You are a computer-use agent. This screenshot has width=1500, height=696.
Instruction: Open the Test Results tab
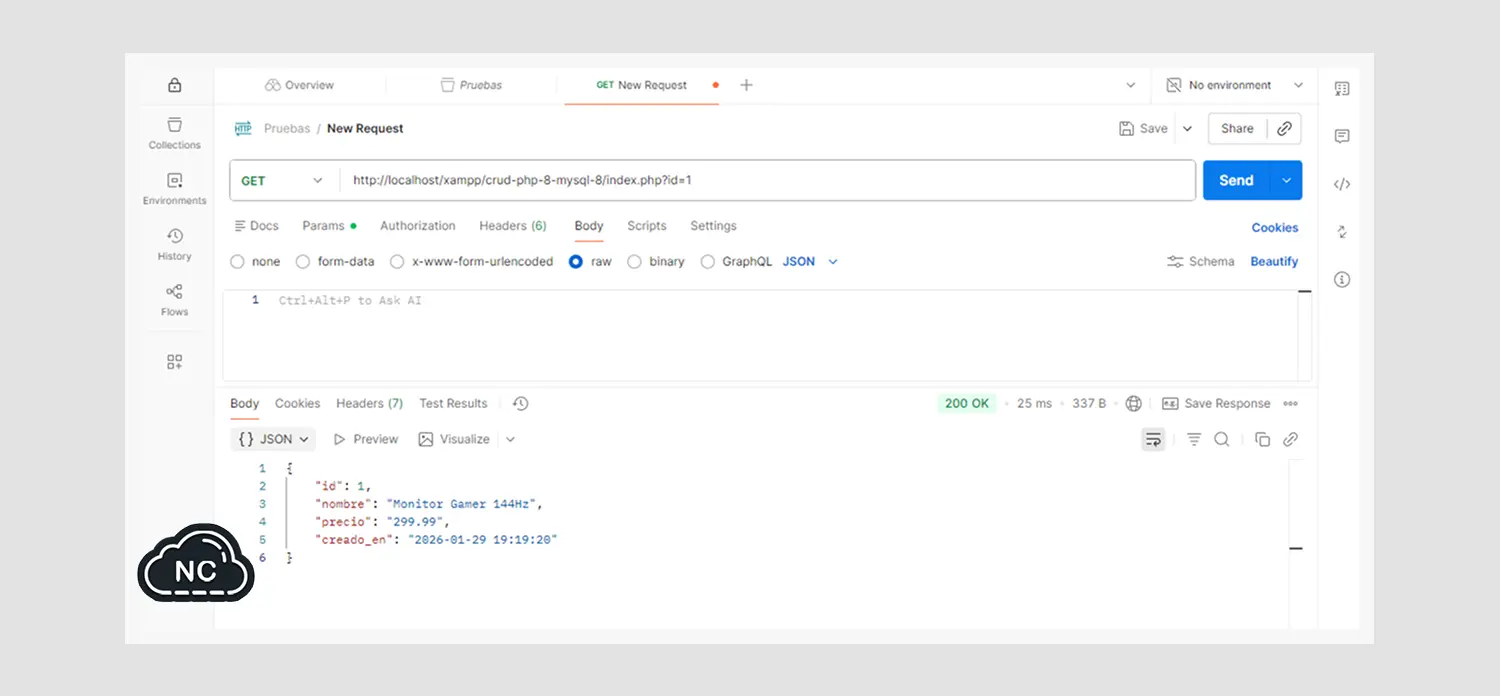tap(453, 404)
